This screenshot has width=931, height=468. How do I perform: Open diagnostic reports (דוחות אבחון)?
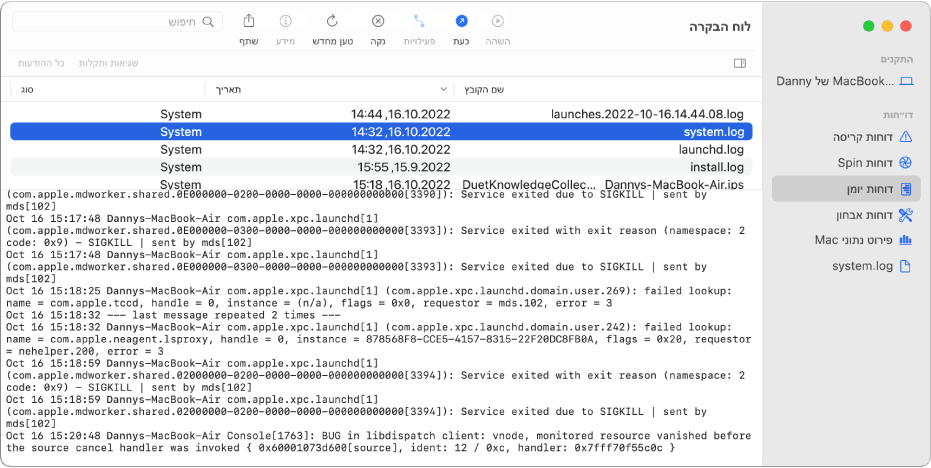[846, 215]
